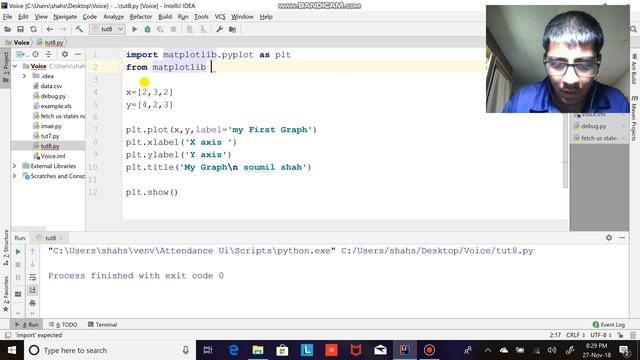Open file icon in main toolbar
The height and width of the screenshot is (360, 640).
click(x=7, y=29)
